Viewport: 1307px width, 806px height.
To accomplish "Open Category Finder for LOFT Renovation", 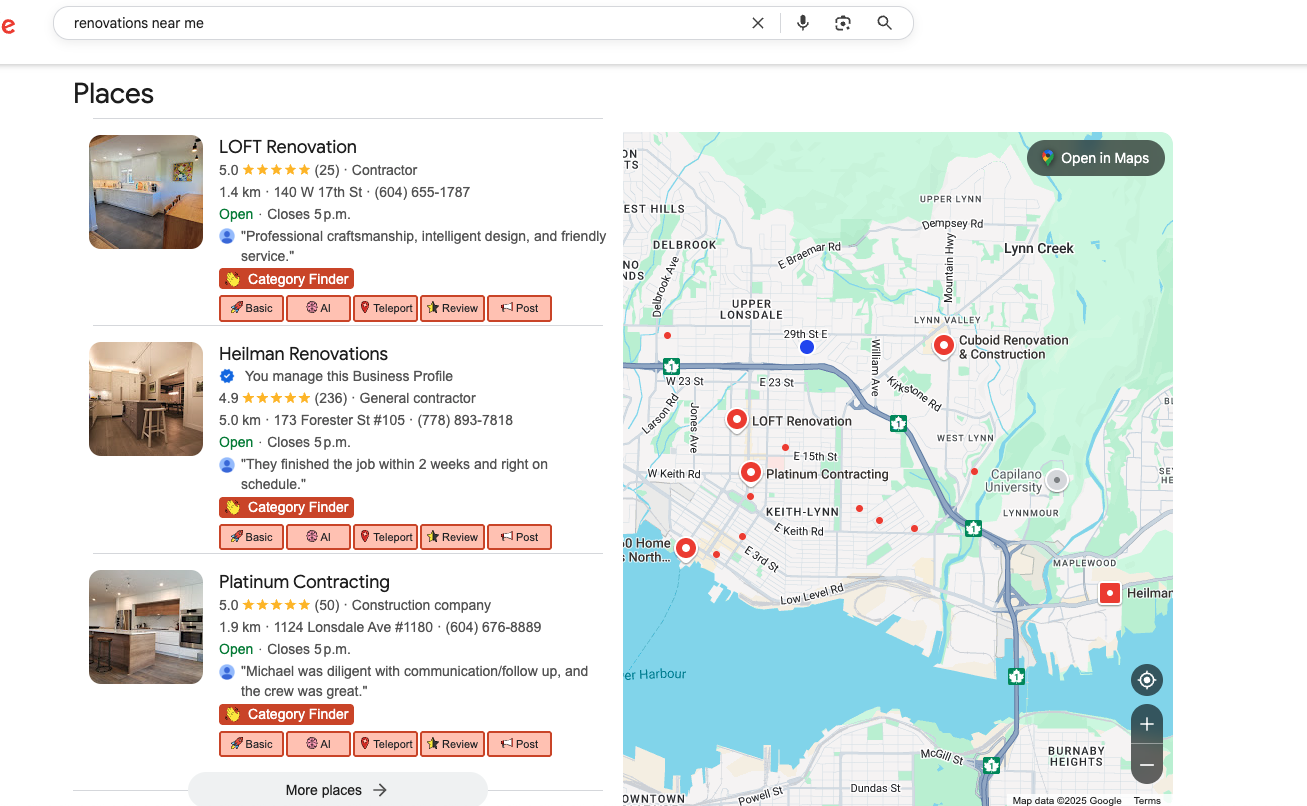I will (x=286, y=279).
